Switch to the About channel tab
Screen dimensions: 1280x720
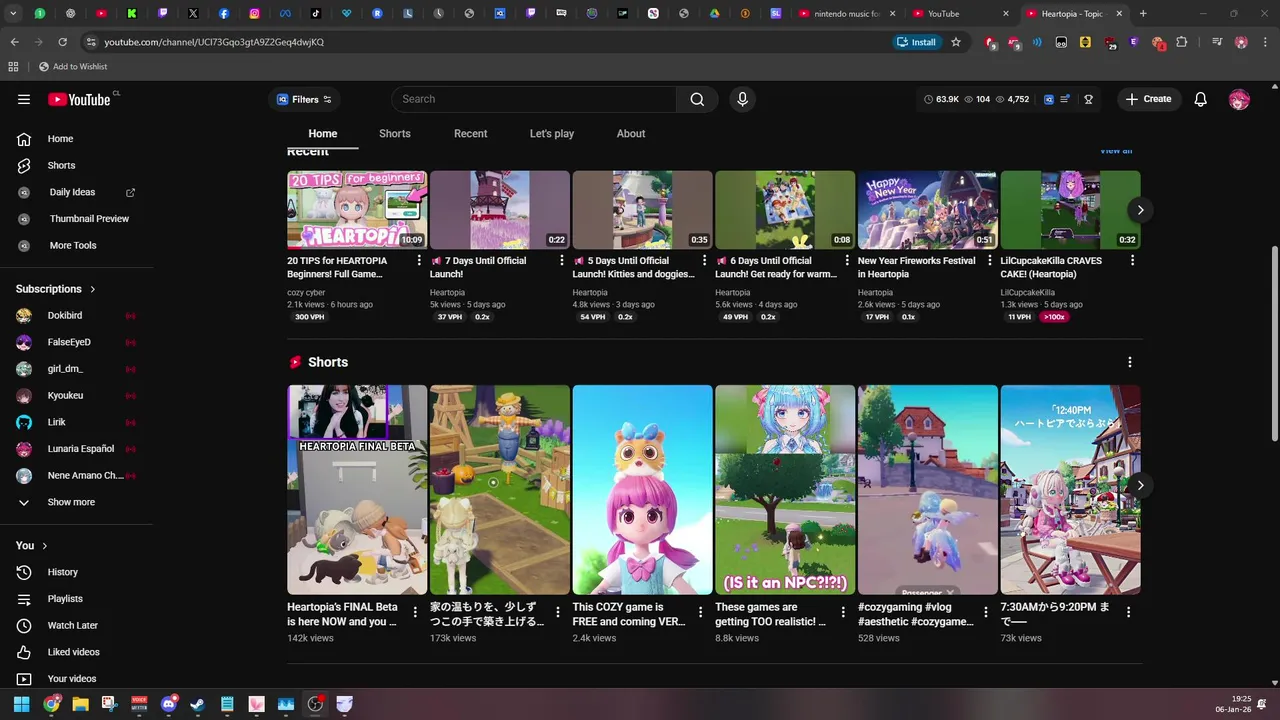631,133
